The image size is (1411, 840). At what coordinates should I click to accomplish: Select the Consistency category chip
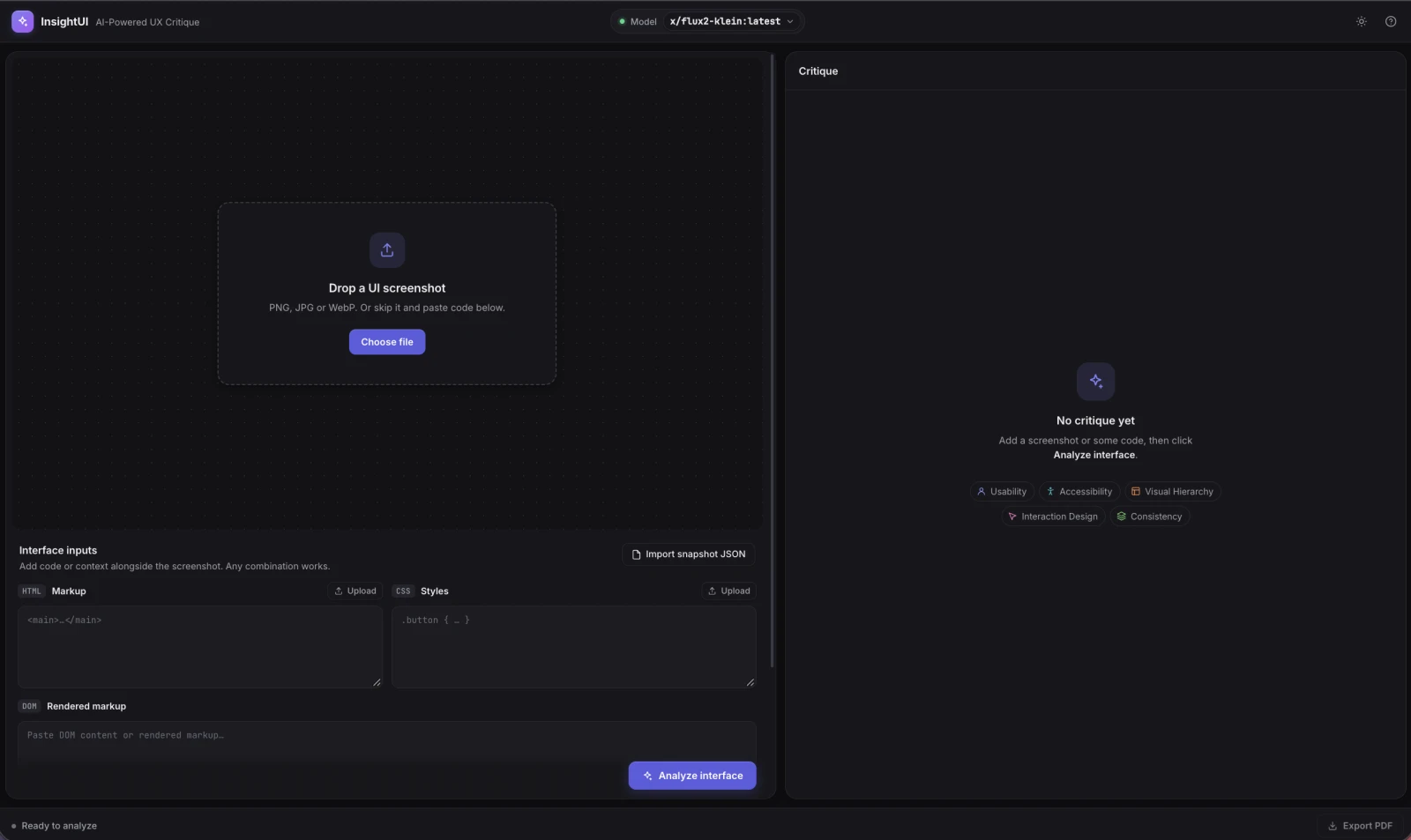1150,517
